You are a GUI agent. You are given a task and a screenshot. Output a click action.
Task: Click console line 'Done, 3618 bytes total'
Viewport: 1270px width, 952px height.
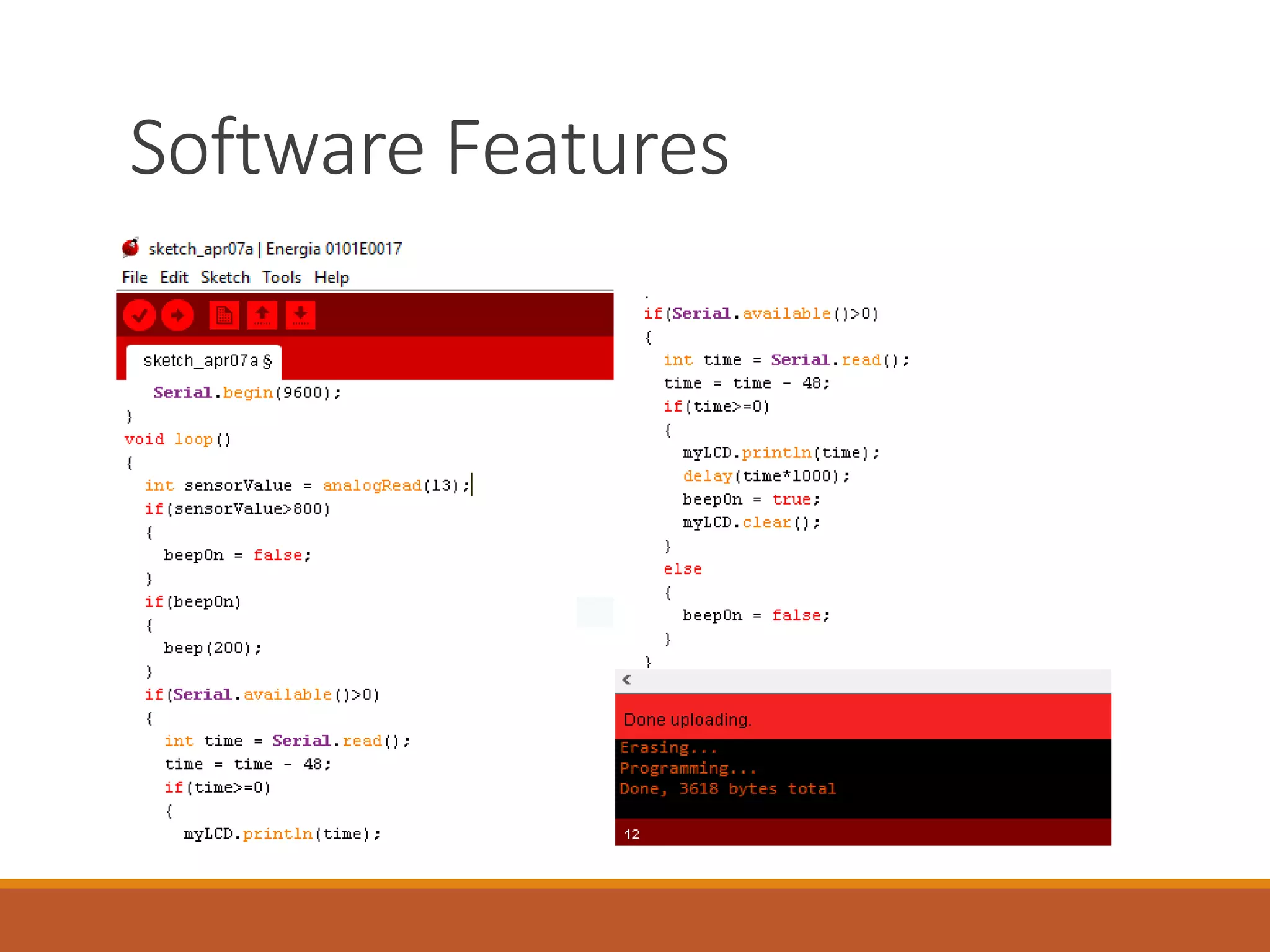point(727,789)
